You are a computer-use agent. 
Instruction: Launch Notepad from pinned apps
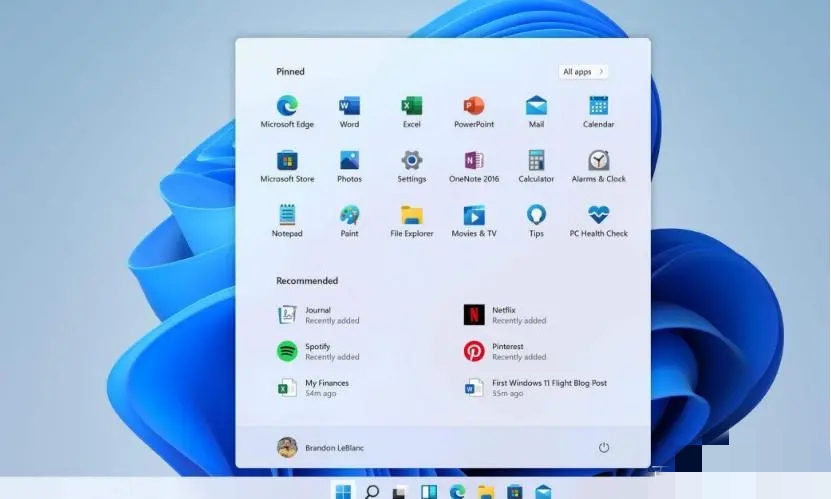click(287, 221)
